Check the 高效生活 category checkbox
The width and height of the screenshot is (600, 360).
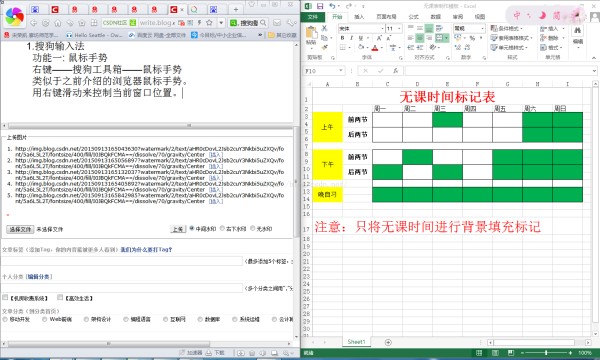point(60,297)
